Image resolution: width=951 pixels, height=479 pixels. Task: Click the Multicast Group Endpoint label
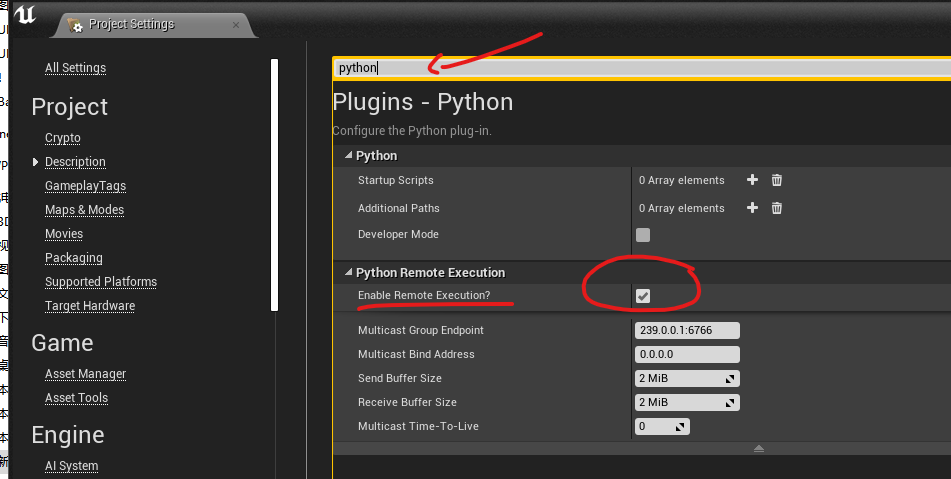coord(421,330)
